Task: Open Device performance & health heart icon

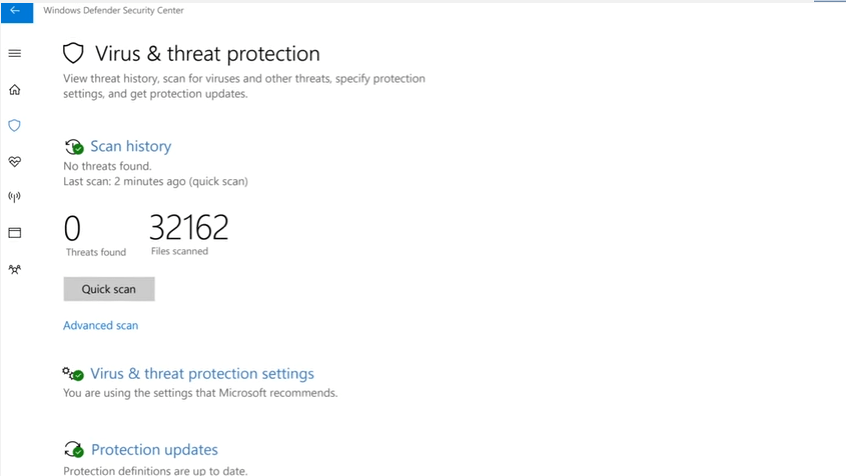Action: point(15,161)
